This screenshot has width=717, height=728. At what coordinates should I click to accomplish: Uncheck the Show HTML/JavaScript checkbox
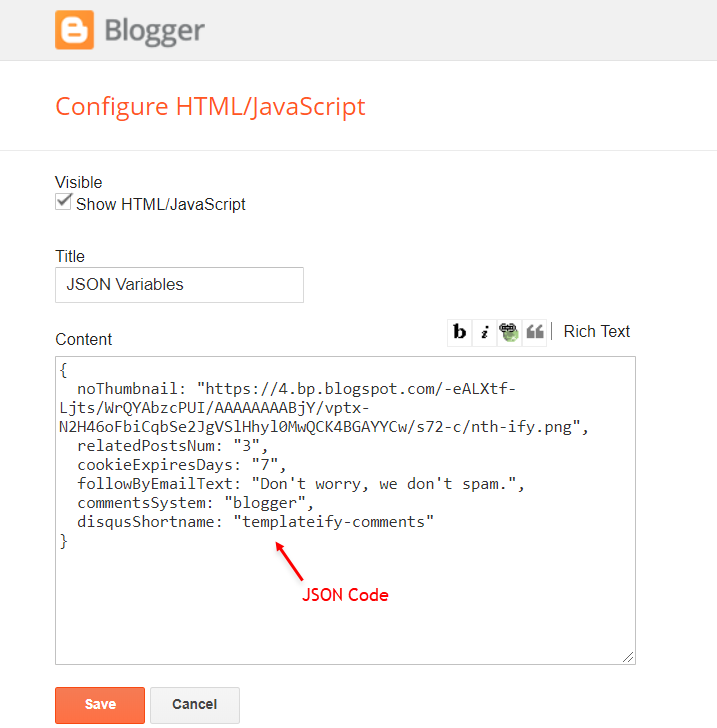63,202
